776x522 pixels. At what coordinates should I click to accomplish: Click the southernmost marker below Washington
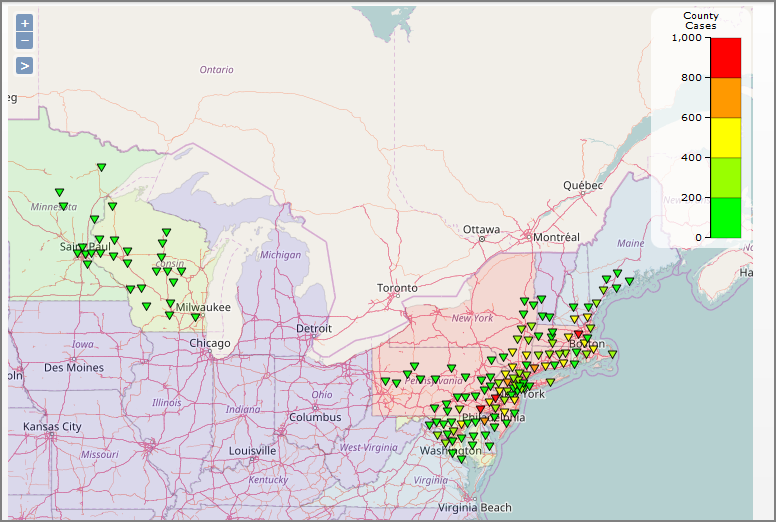tap(461, 458)
